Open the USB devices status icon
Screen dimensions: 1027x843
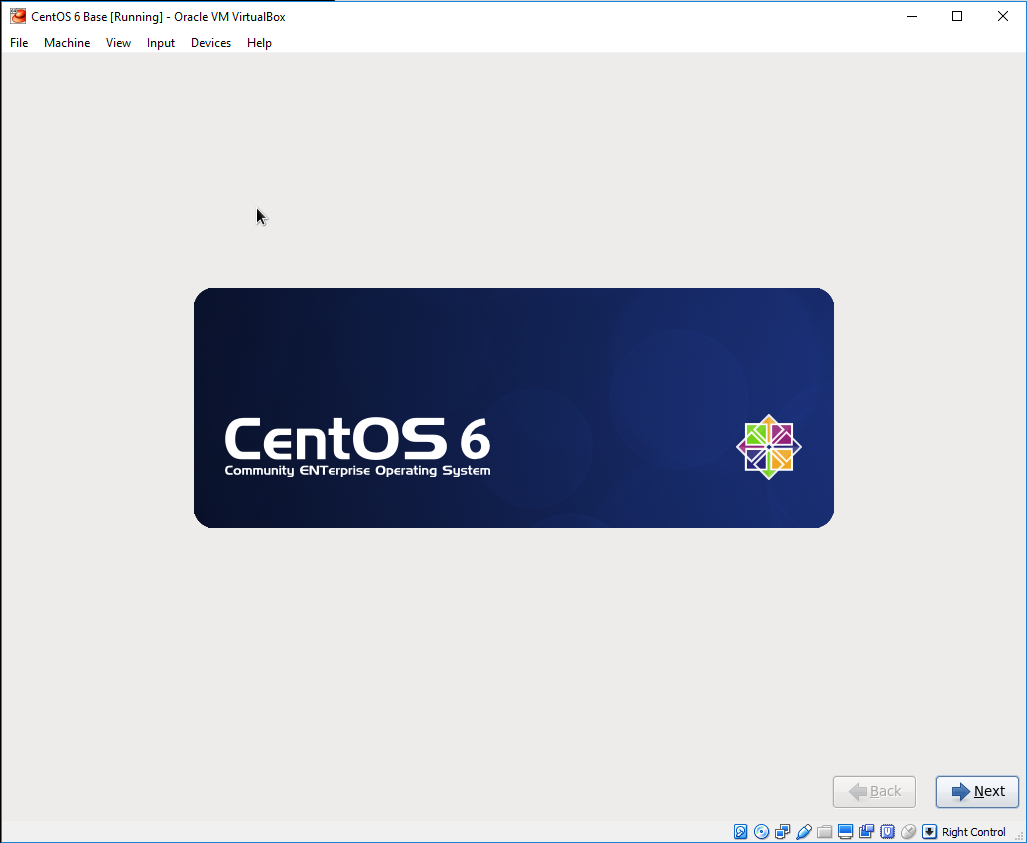804,832
